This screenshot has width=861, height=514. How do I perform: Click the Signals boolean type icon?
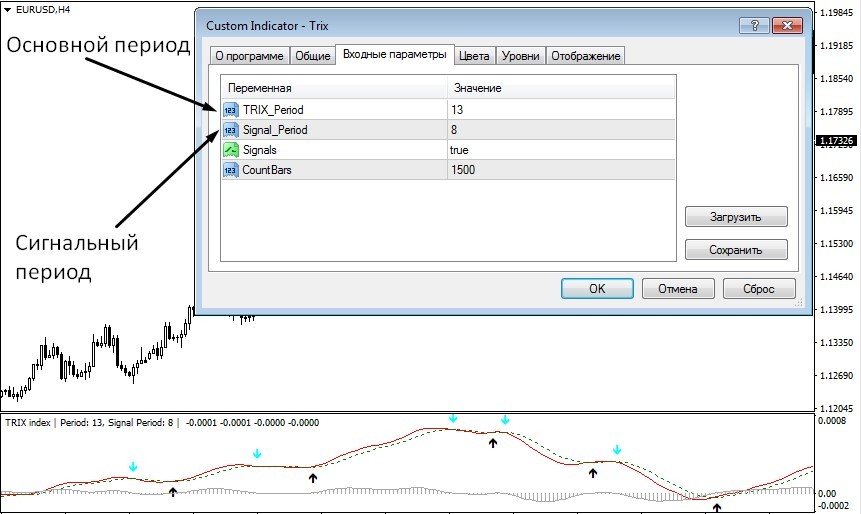231,150
